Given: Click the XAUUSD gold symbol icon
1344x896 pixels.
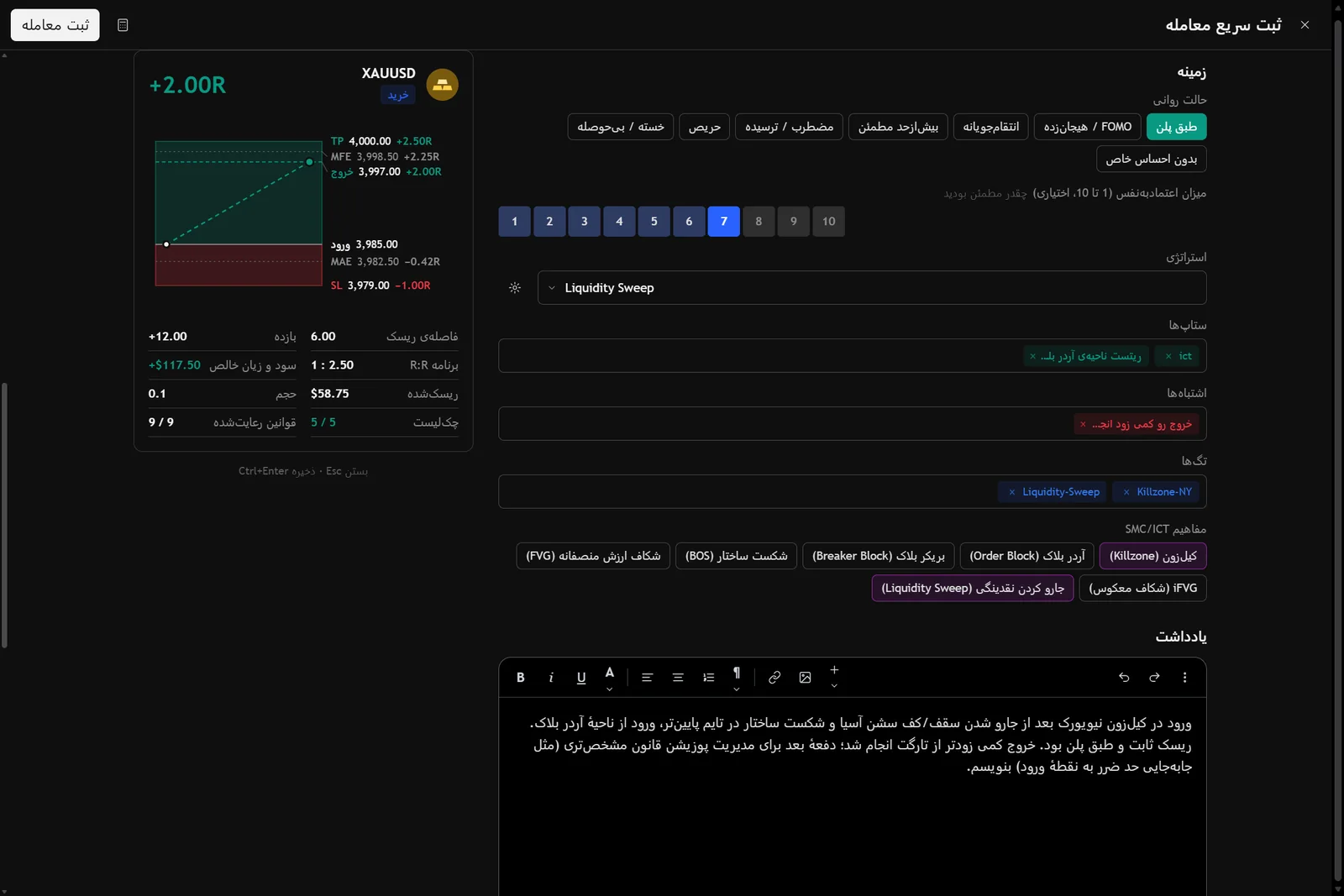Looking at the screenshot, I should tap(442, 85).
